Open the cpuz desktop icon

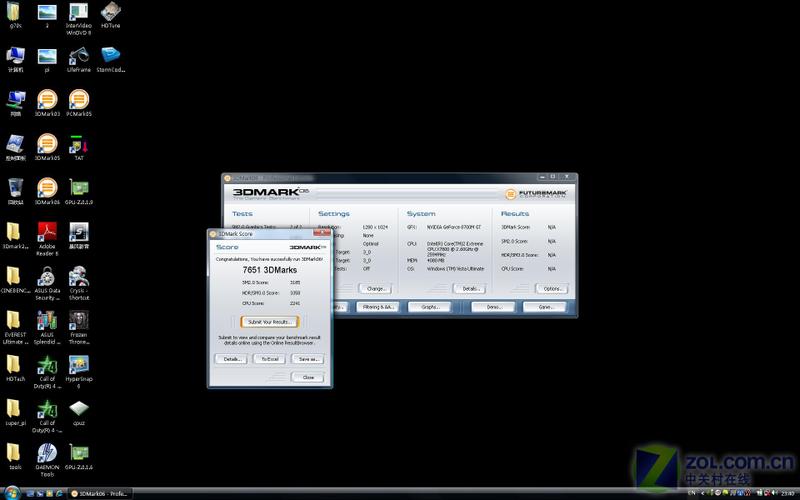(x=79, y=413)
